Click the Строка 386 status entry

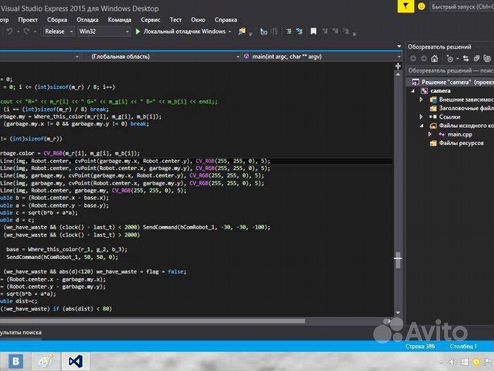420,346
